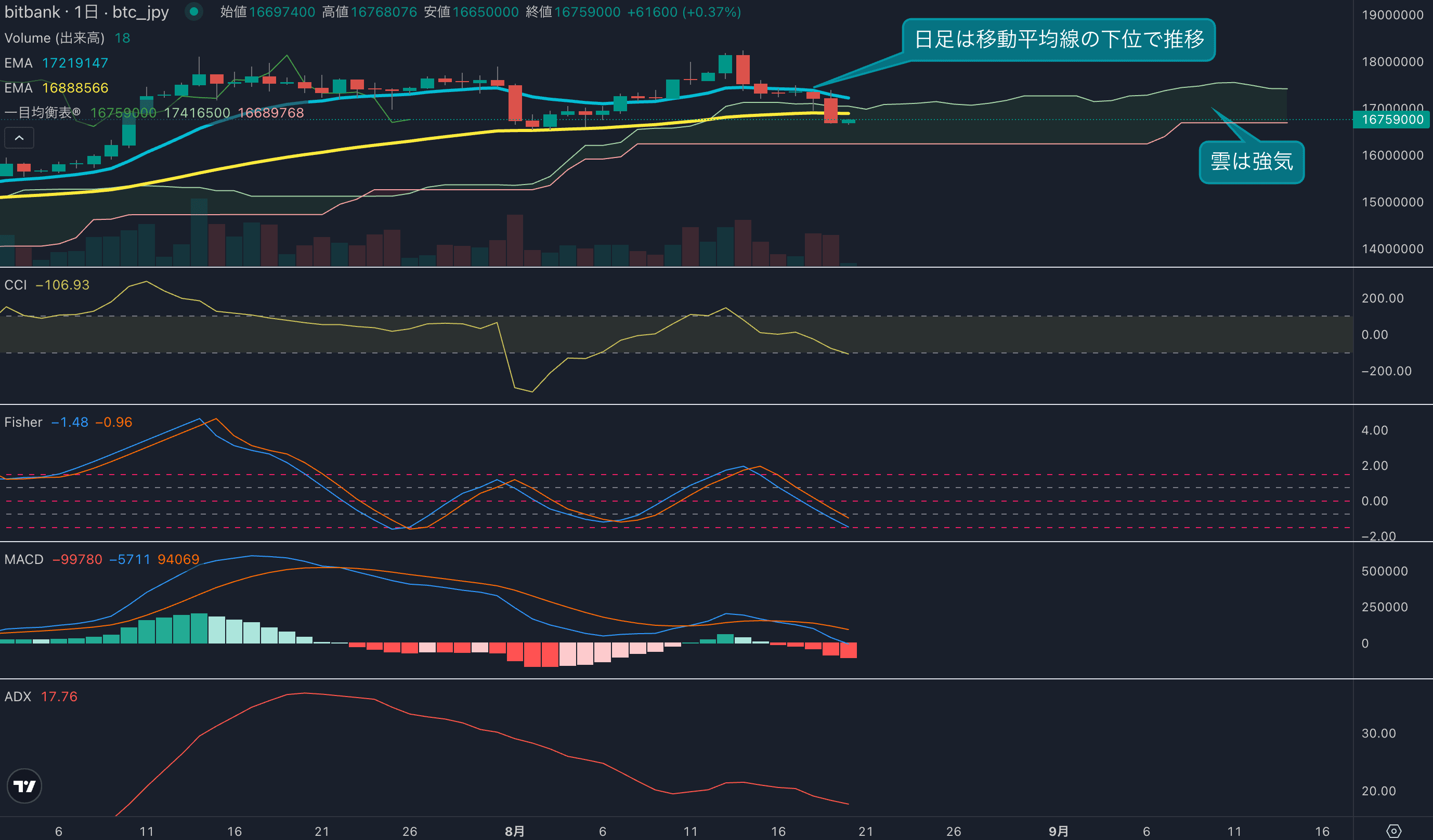
Task: Click the 8月 label on time axis
Action: pos(515,831)
